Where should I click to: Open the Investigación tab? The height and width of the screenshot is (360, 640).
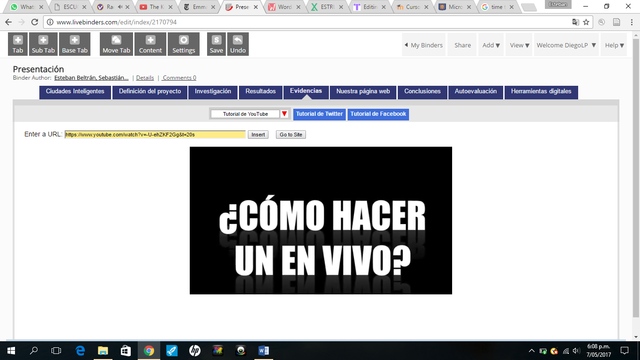pos(213,92)
